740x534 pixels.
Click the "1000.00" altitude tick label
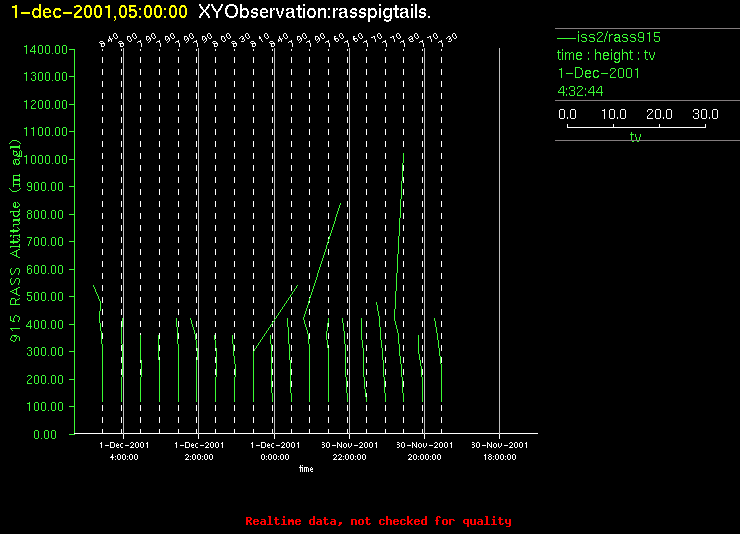tap(45, 159)
